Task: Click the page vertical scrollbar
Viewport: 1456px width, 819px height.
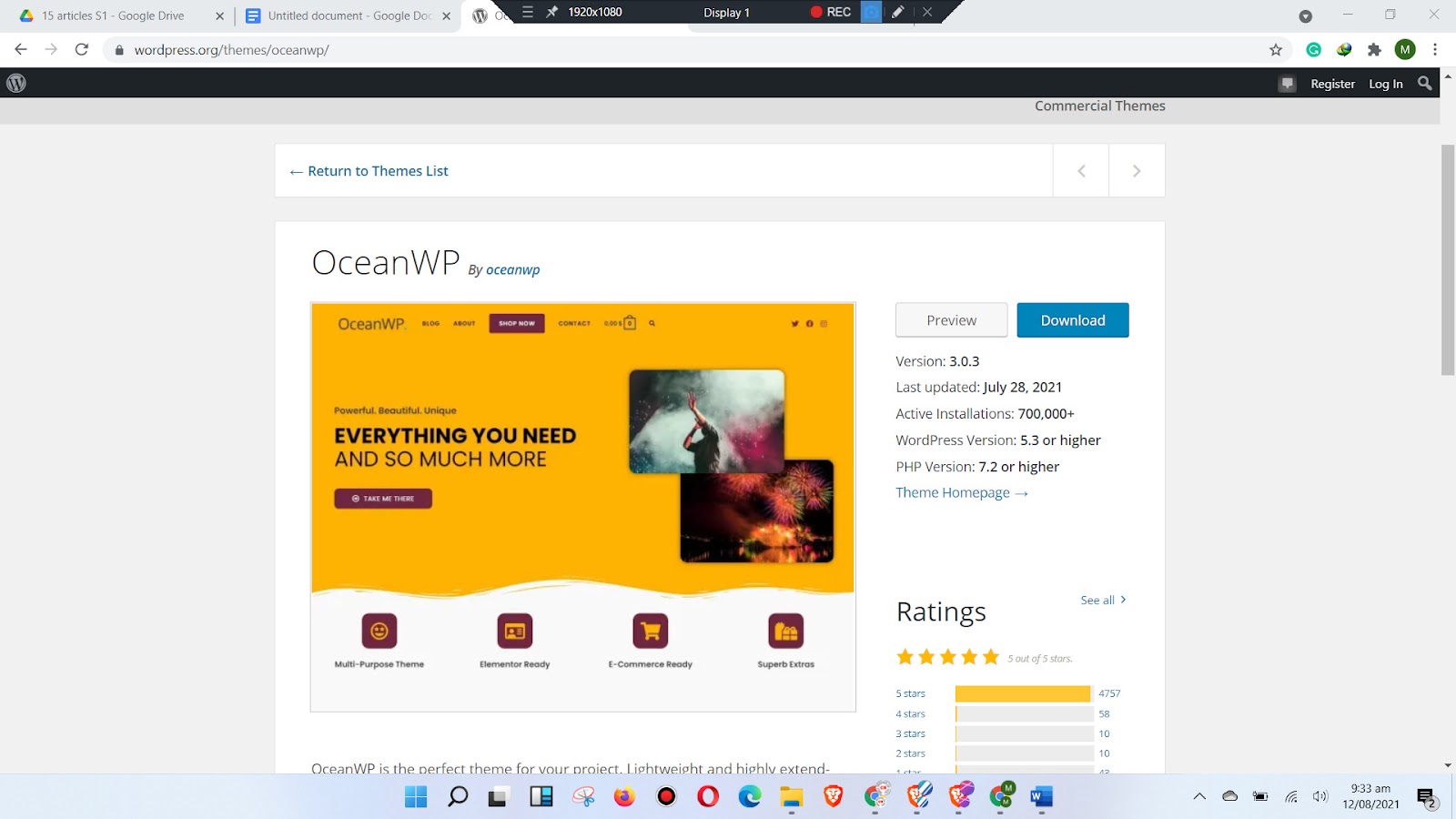Action: click(1448, 259)
